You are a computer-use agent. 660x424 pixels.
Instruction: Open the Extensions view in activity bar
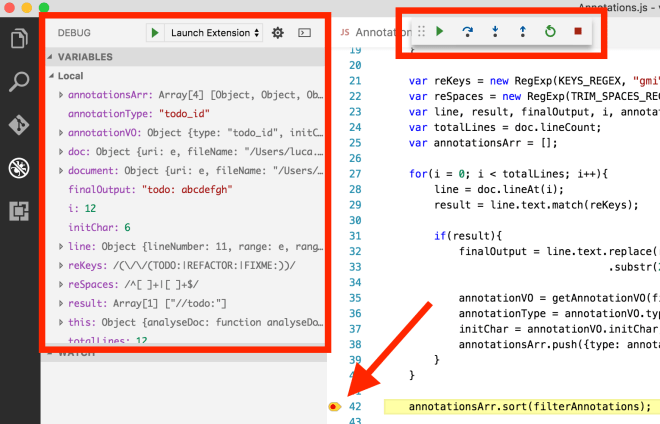[x=19, y=211]
